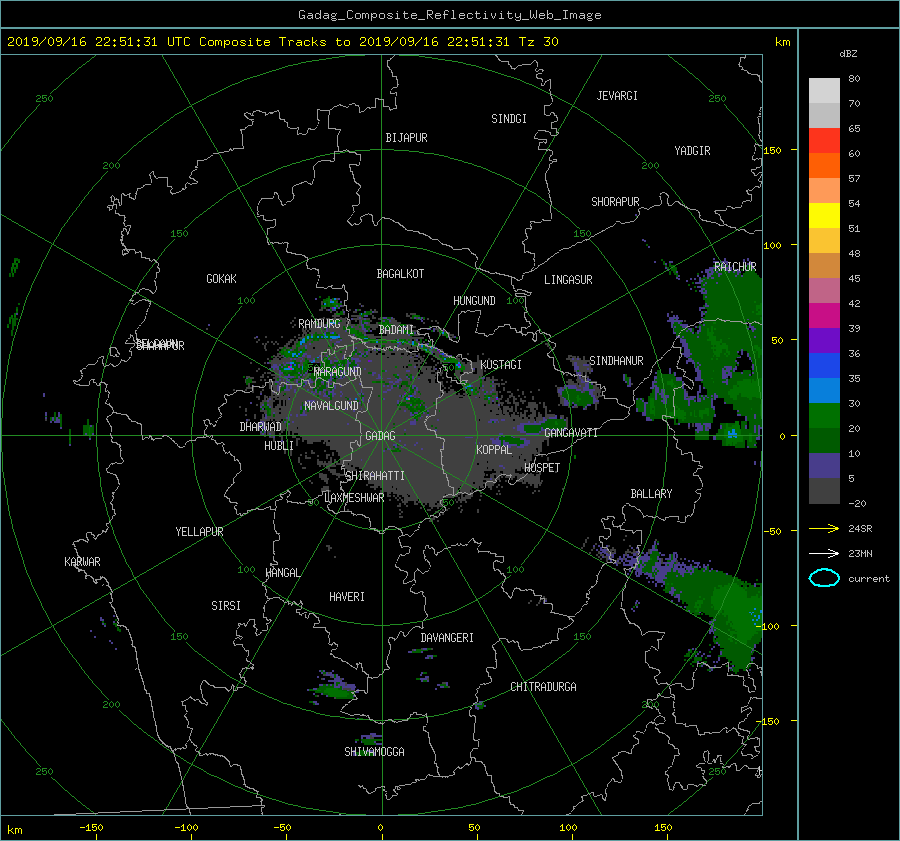Viewport: 900px width, 841px height.
Task: Click the HAVERI city label
Action: [347, 597]
